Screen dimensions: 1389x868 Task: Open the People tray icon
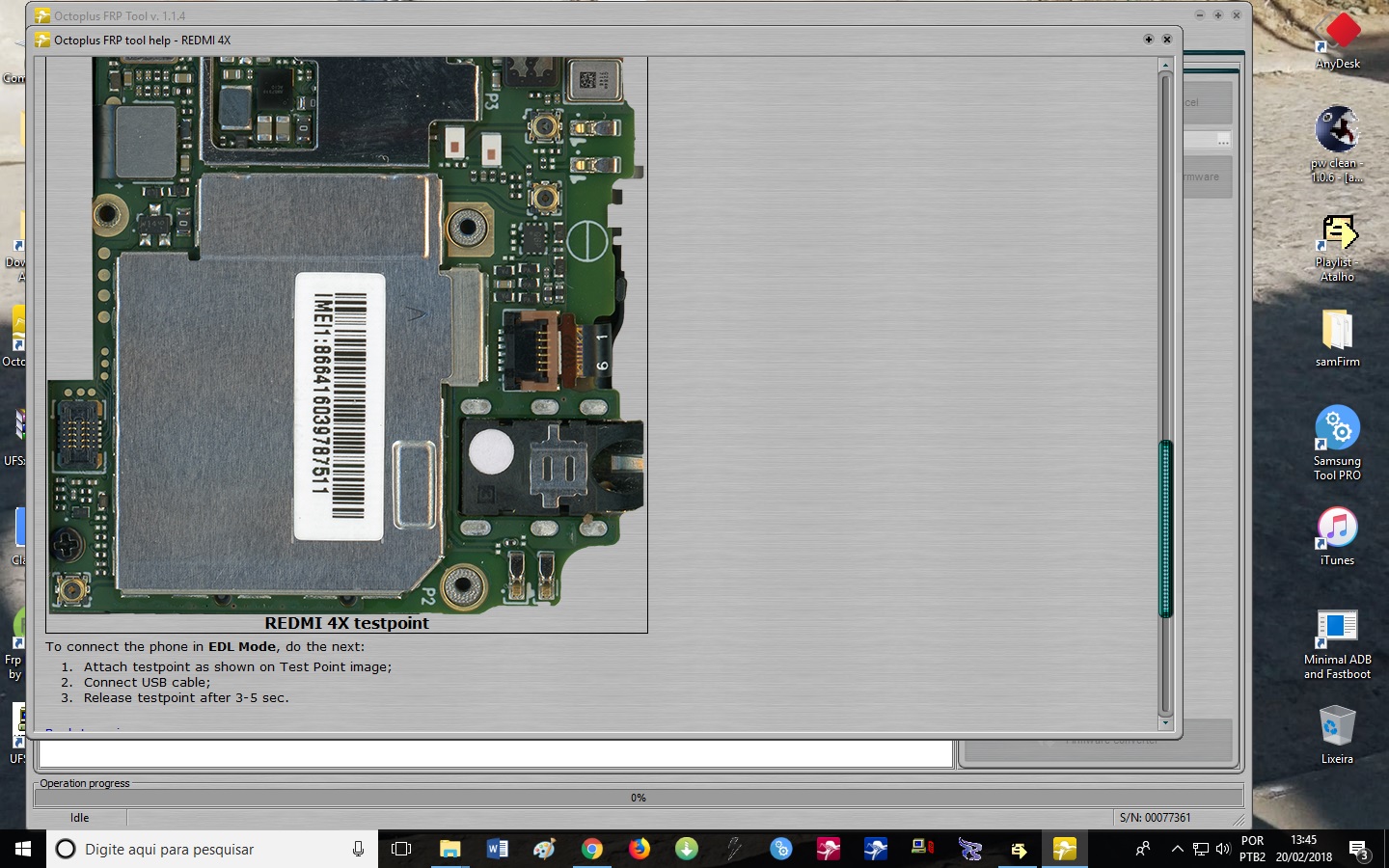(1143, 849)
